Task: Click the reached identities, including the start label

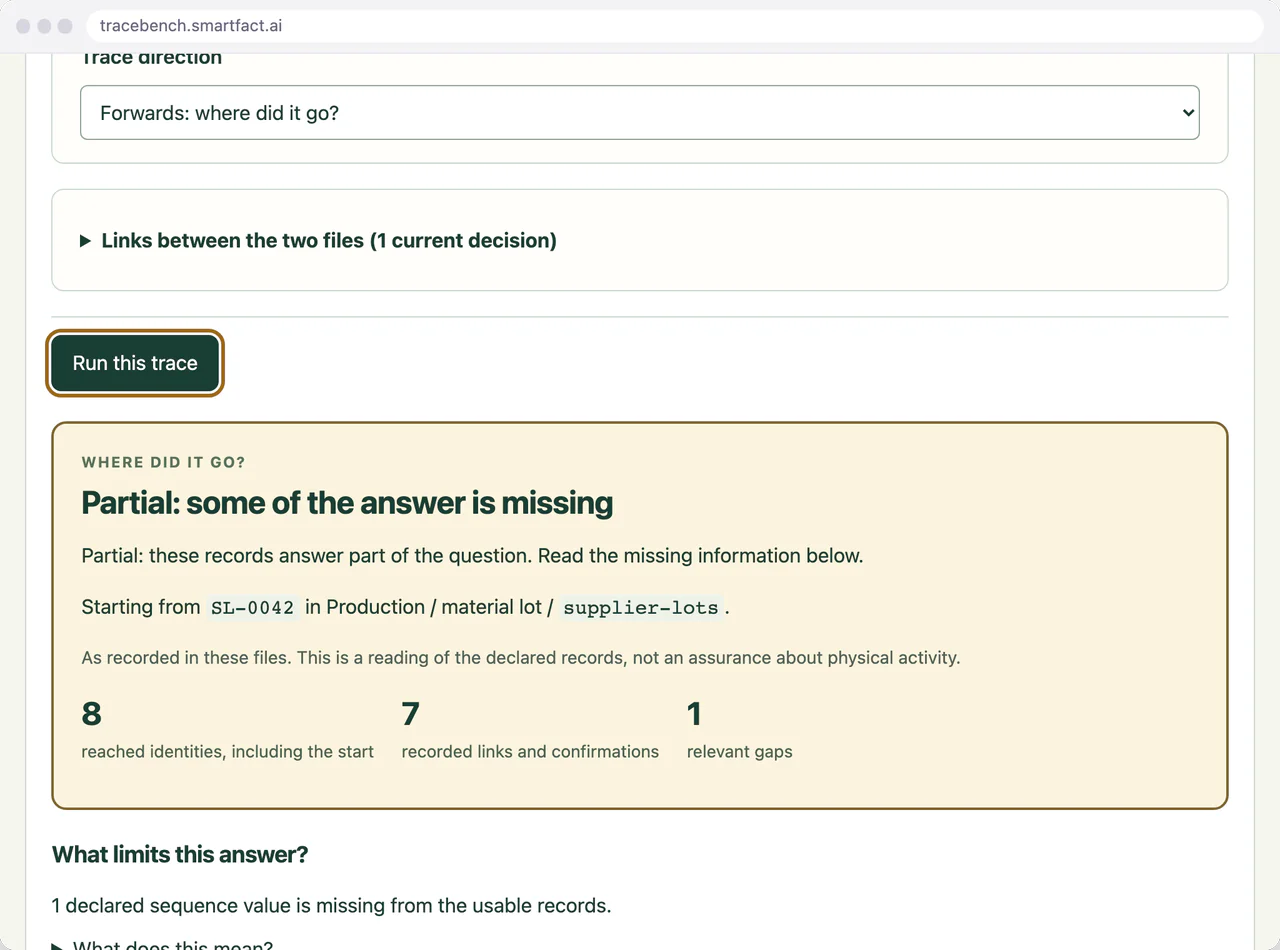Action: (228, 751)
